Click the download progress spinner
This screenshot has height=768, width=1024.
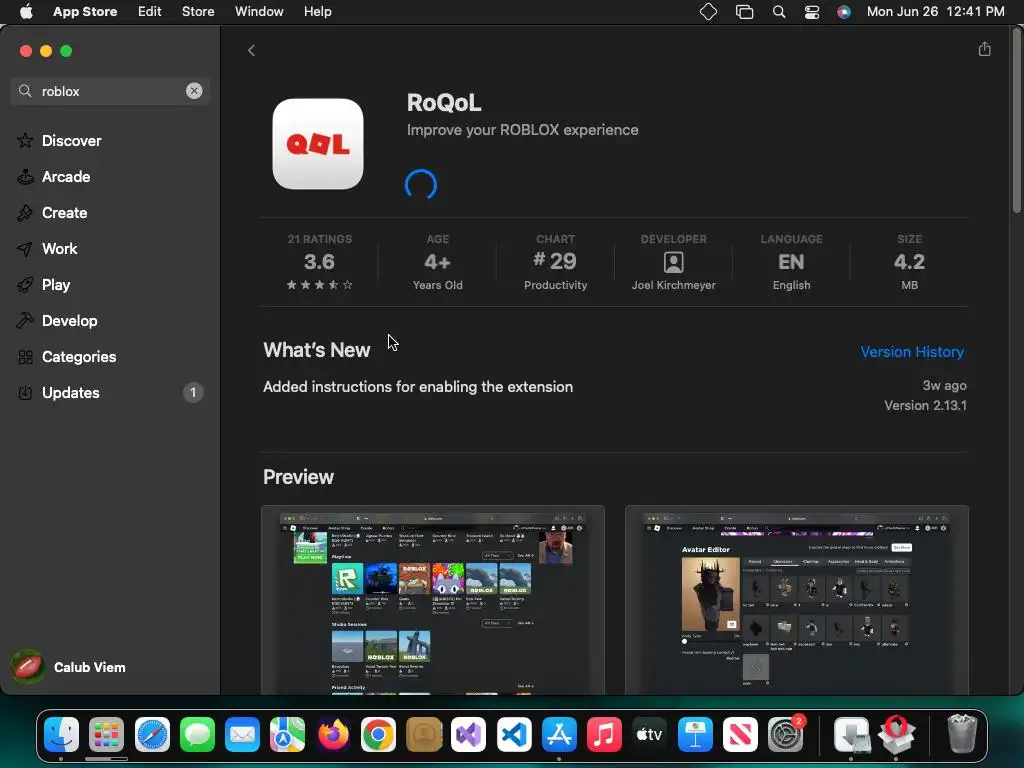tap(421, 185)
